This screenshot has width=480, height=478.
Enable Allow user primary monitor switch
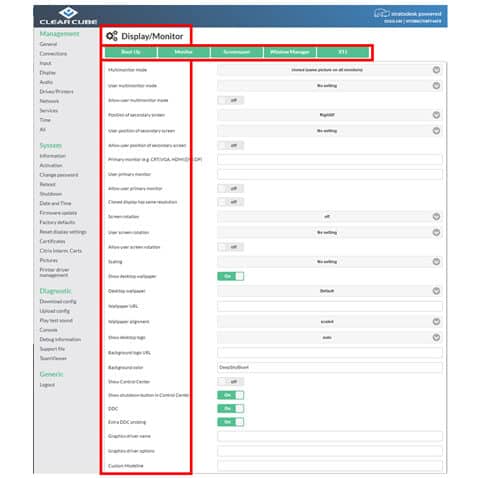(230, 189)
